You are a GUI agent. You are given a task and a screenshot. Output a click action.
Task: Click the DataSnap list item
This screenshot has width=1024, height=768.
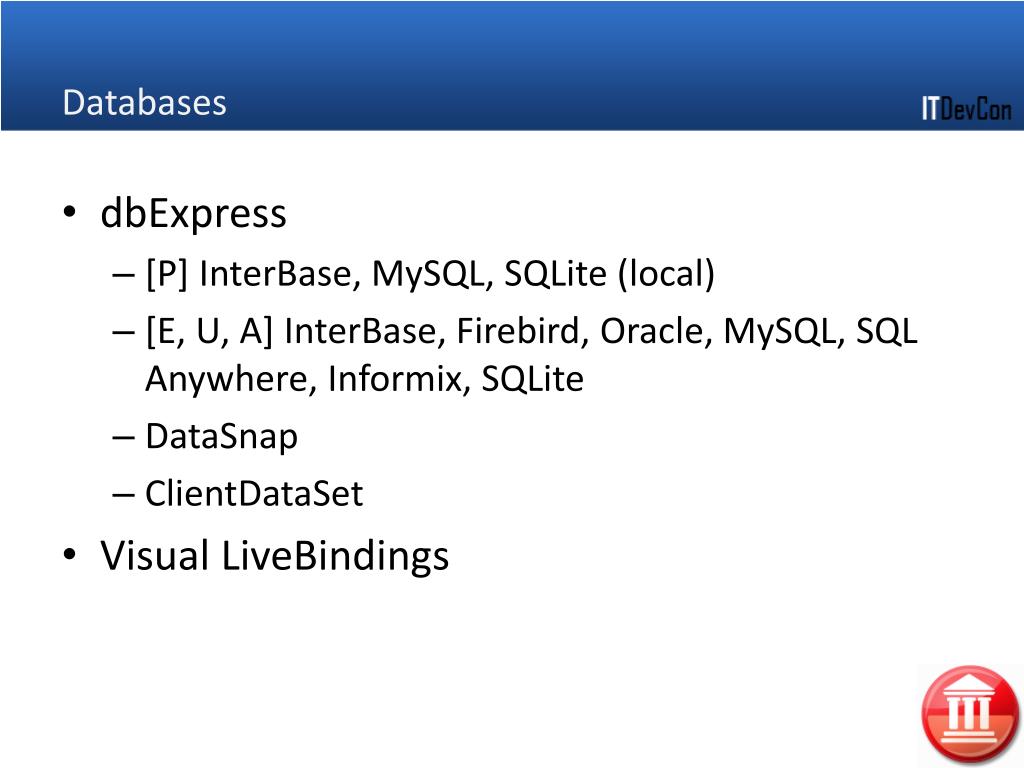[x=221, y=436]
